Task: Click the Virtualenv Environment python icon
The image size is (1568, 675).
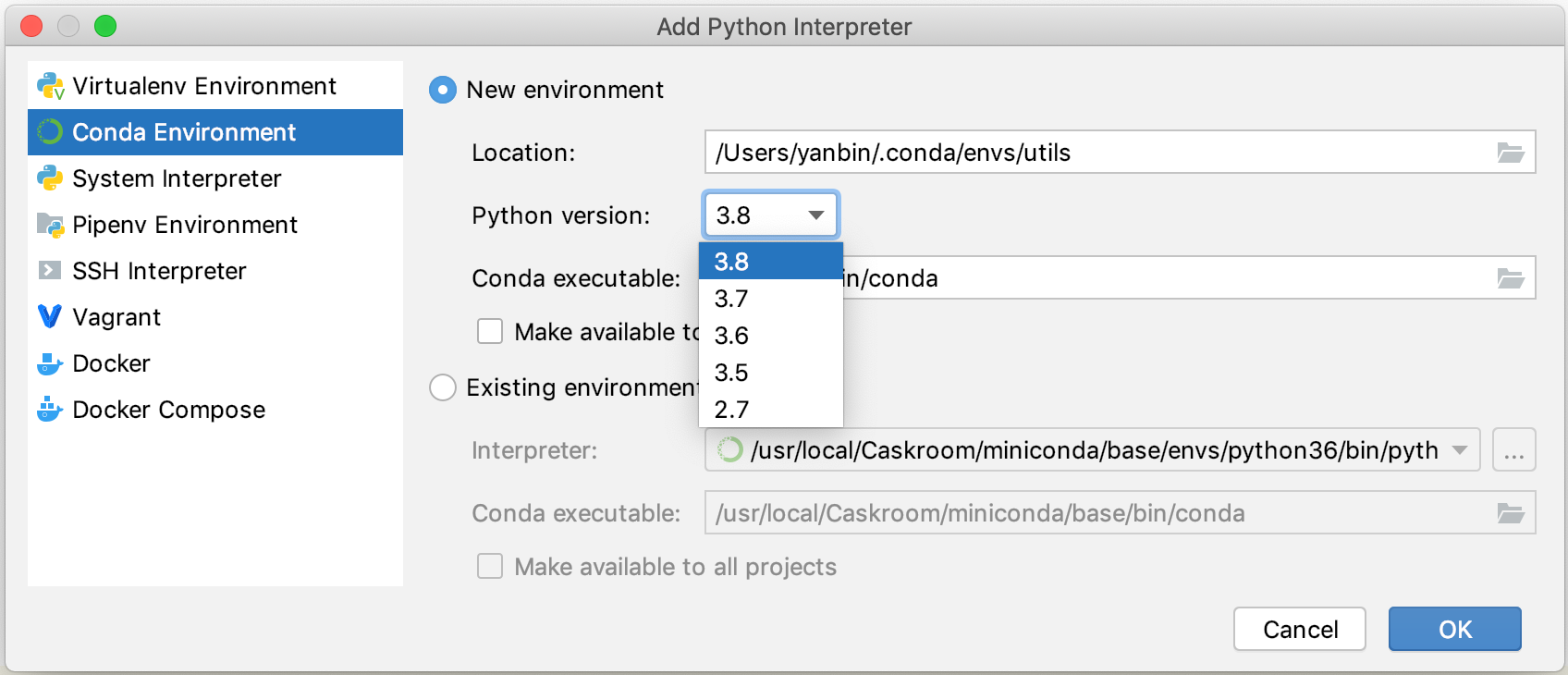Action: 50,86
